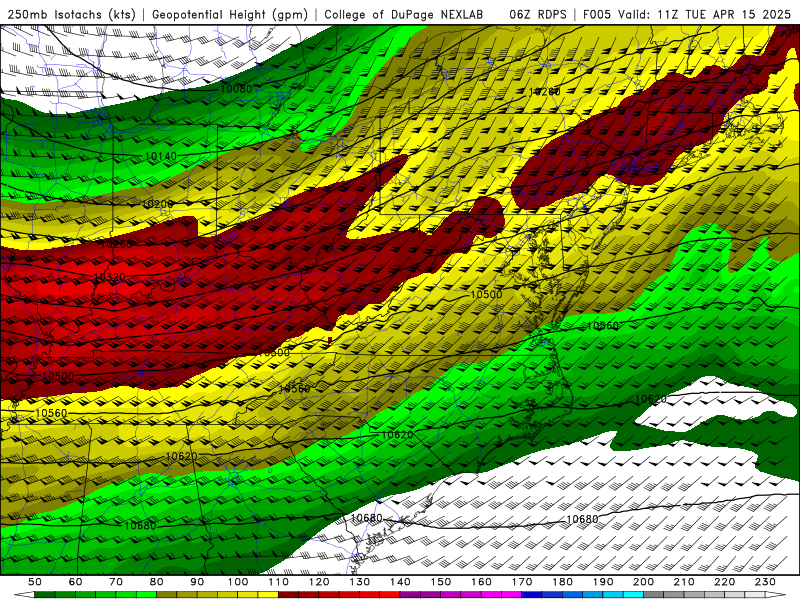Click the dark blue swatch right after 170
Viewport: 800px width, 600px height.
coord(532,595)
